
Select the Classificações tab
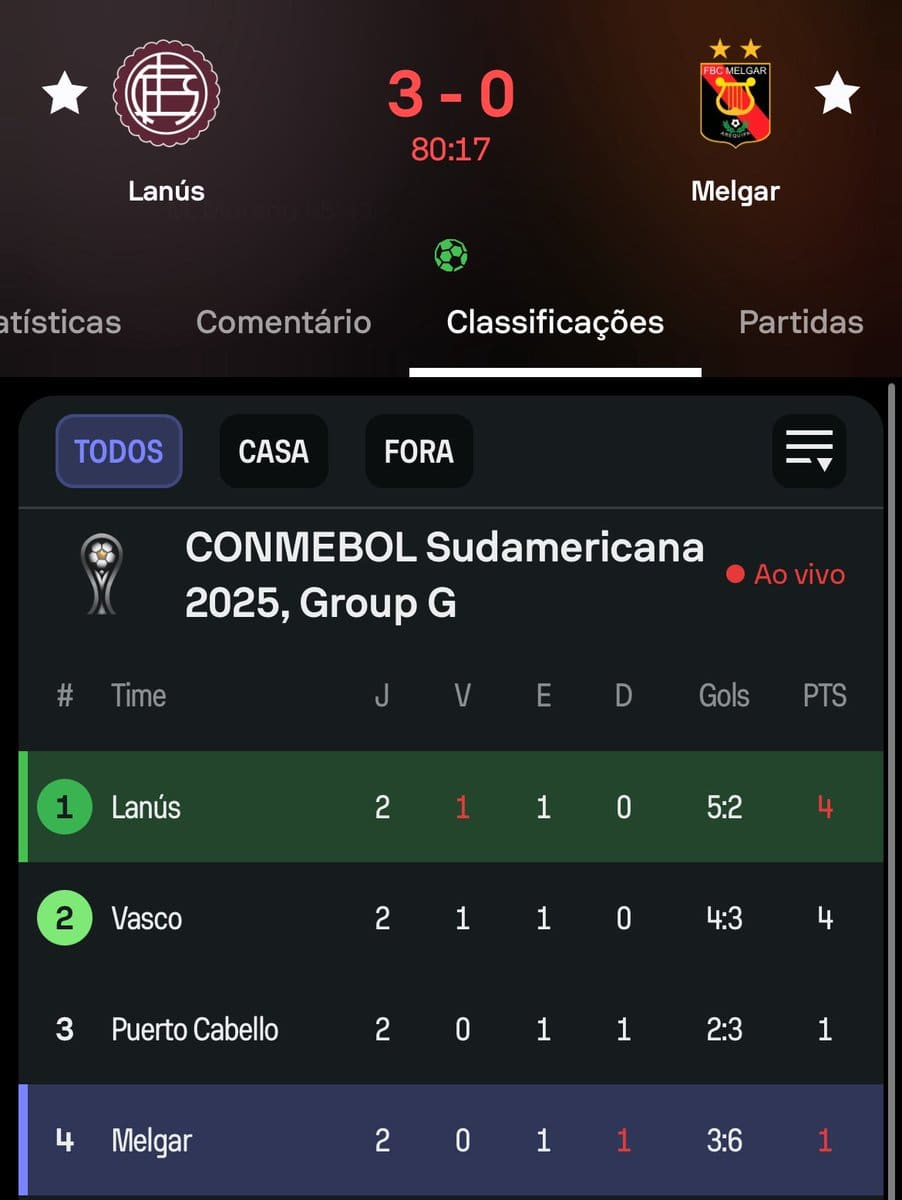(555, 322)
